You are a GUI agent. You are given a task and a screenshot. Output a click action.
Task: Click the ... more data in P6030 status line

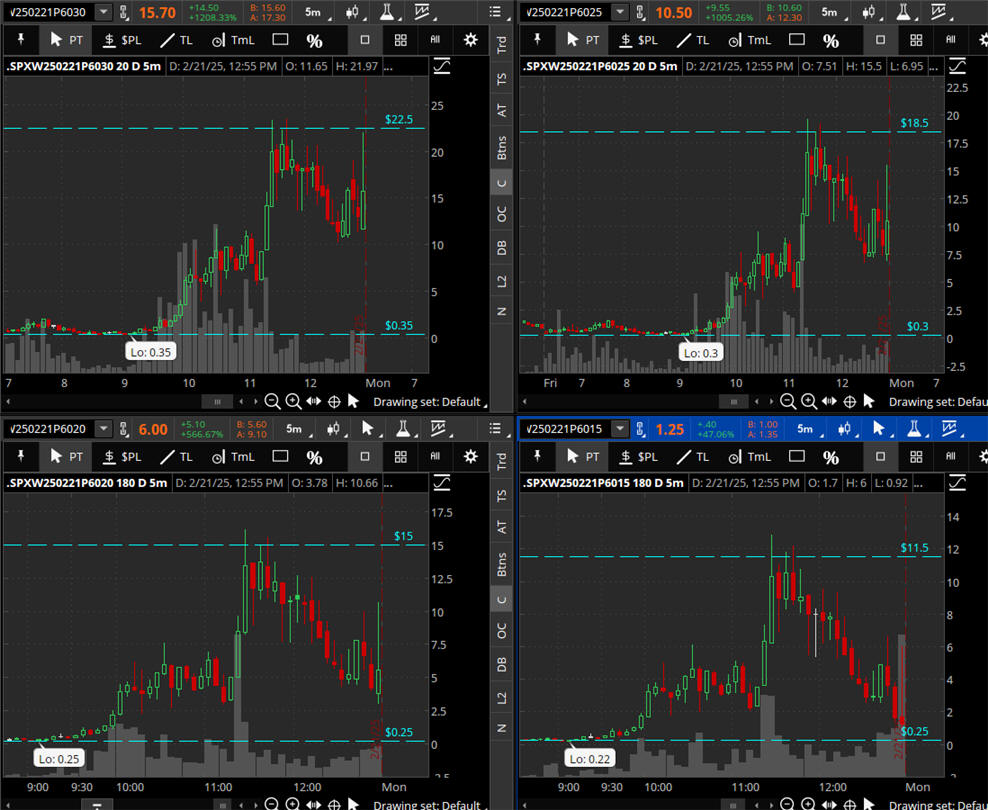point(388,66)
